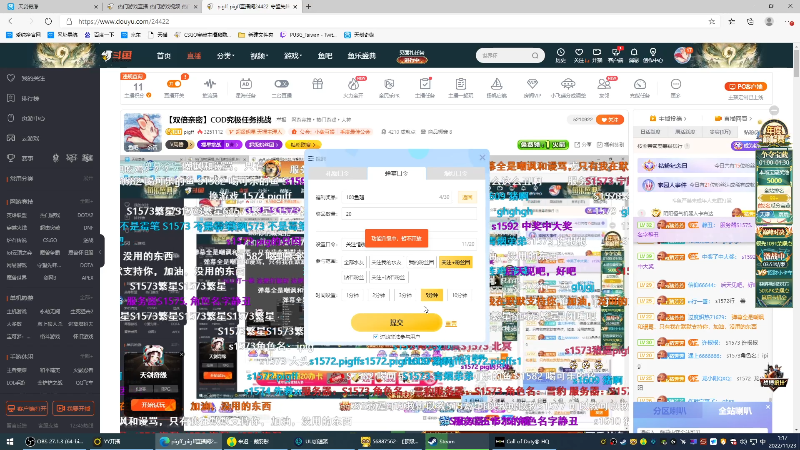Open the clipboard list tool icon

point(460,84)
